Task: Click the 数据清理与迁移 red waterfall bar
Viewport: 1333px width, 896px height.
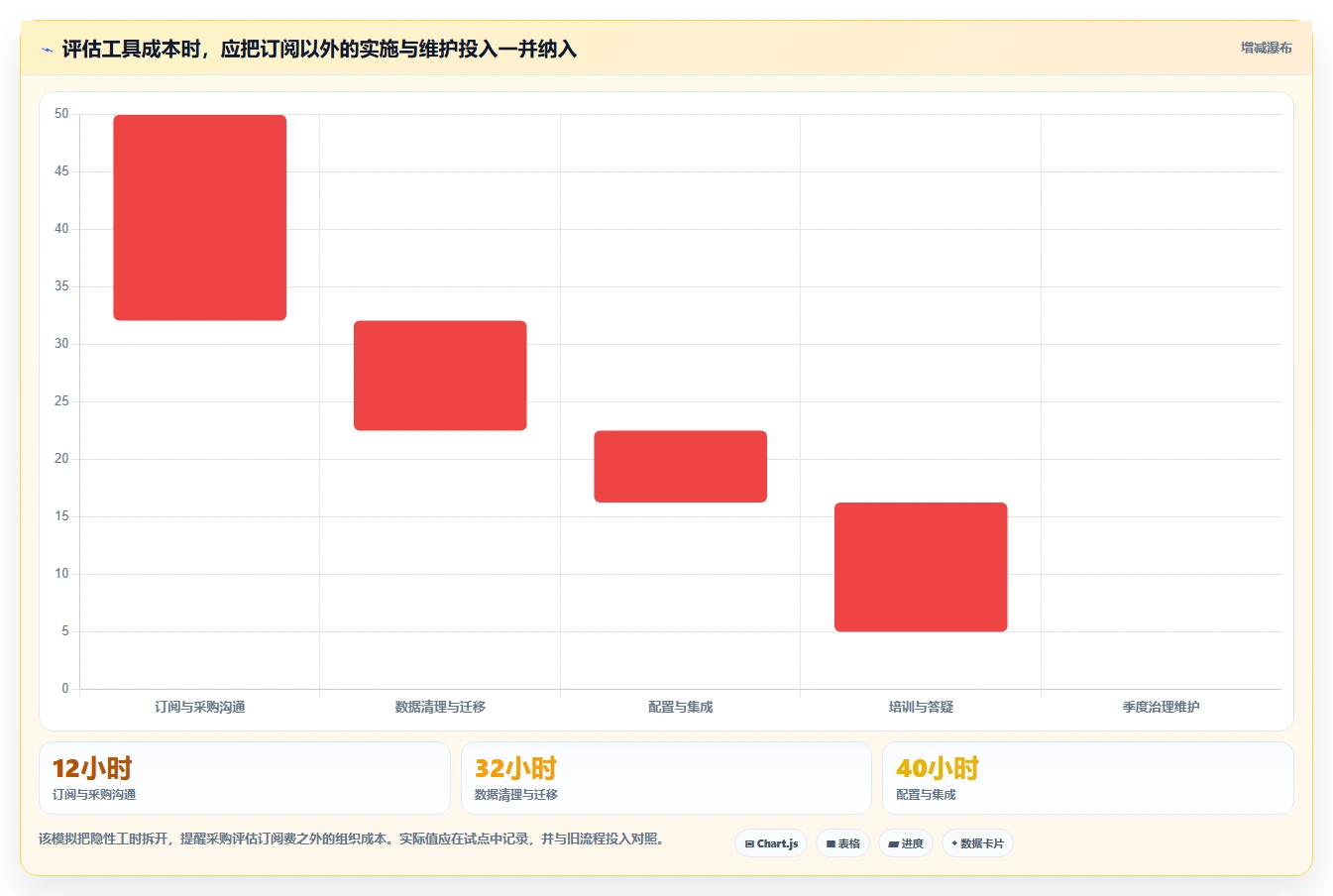Action: (440, 376)
